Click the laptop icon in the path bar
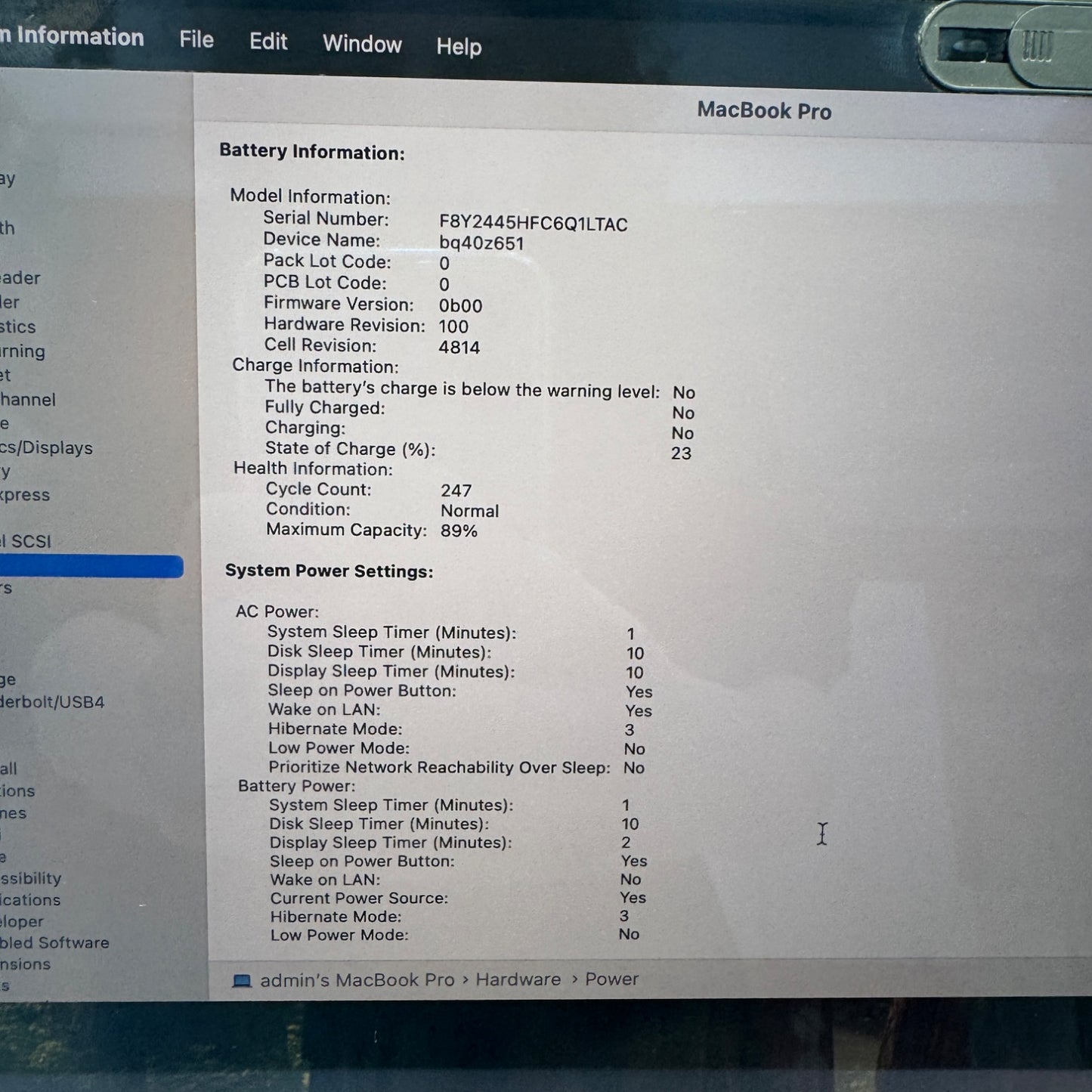This screenshot has width=1092, height=1092. [x=242, y=980]
